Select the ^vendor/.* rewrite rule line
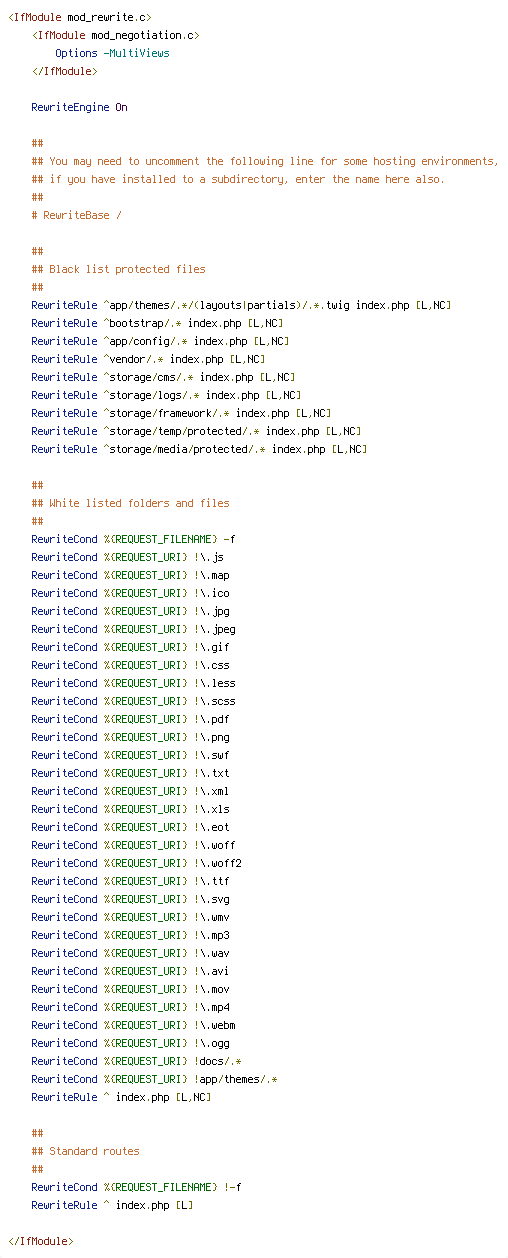 148,359
